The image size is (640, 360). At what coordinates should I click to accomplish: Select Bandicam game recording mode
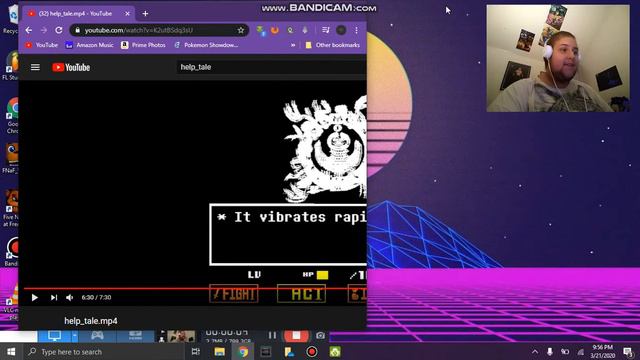click(97, 336)
